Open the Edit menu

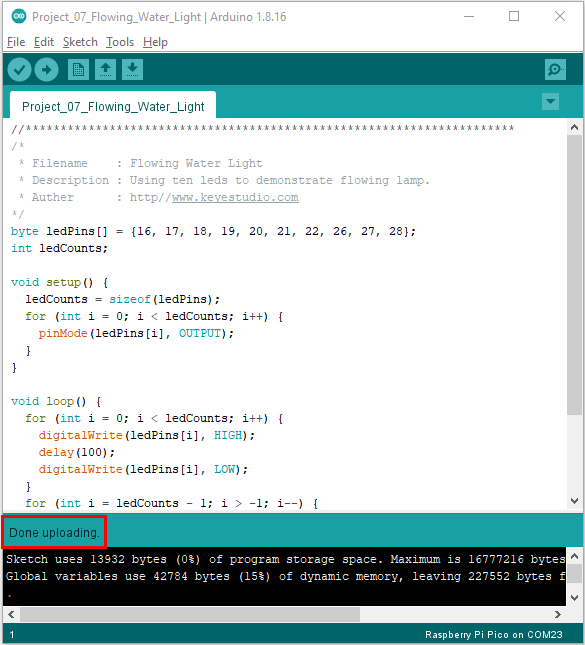(44, 42)
